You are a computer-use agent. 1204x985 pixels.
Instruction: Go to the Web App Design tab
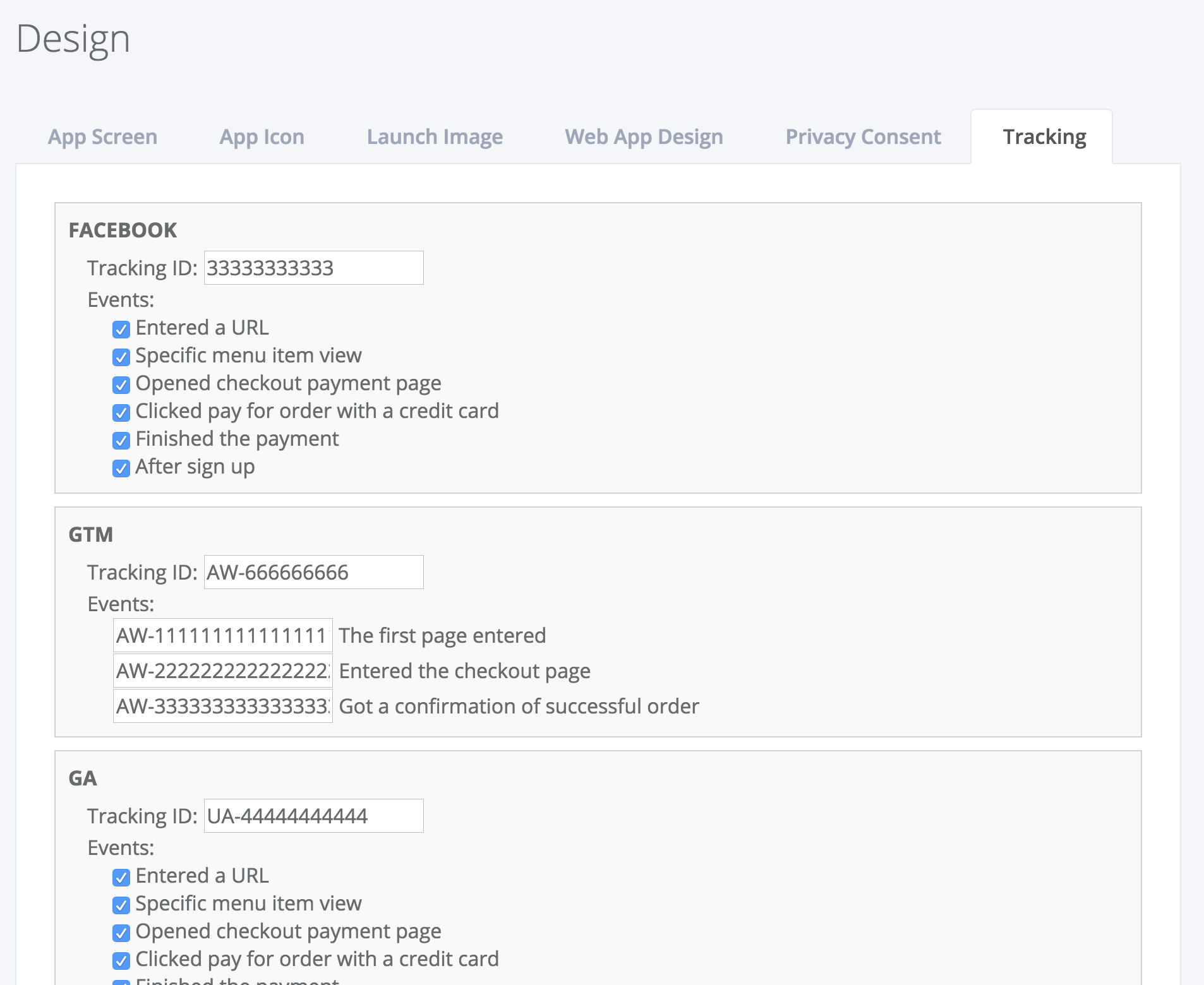click(644, 136)
